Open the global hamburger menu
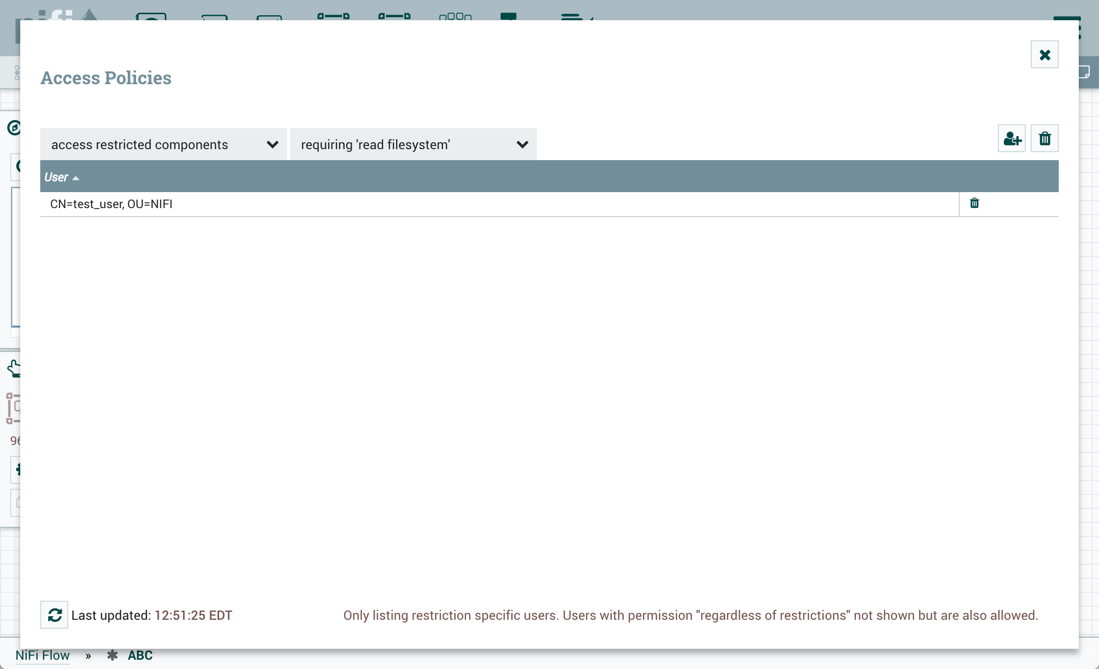 tap(1067, 18)
